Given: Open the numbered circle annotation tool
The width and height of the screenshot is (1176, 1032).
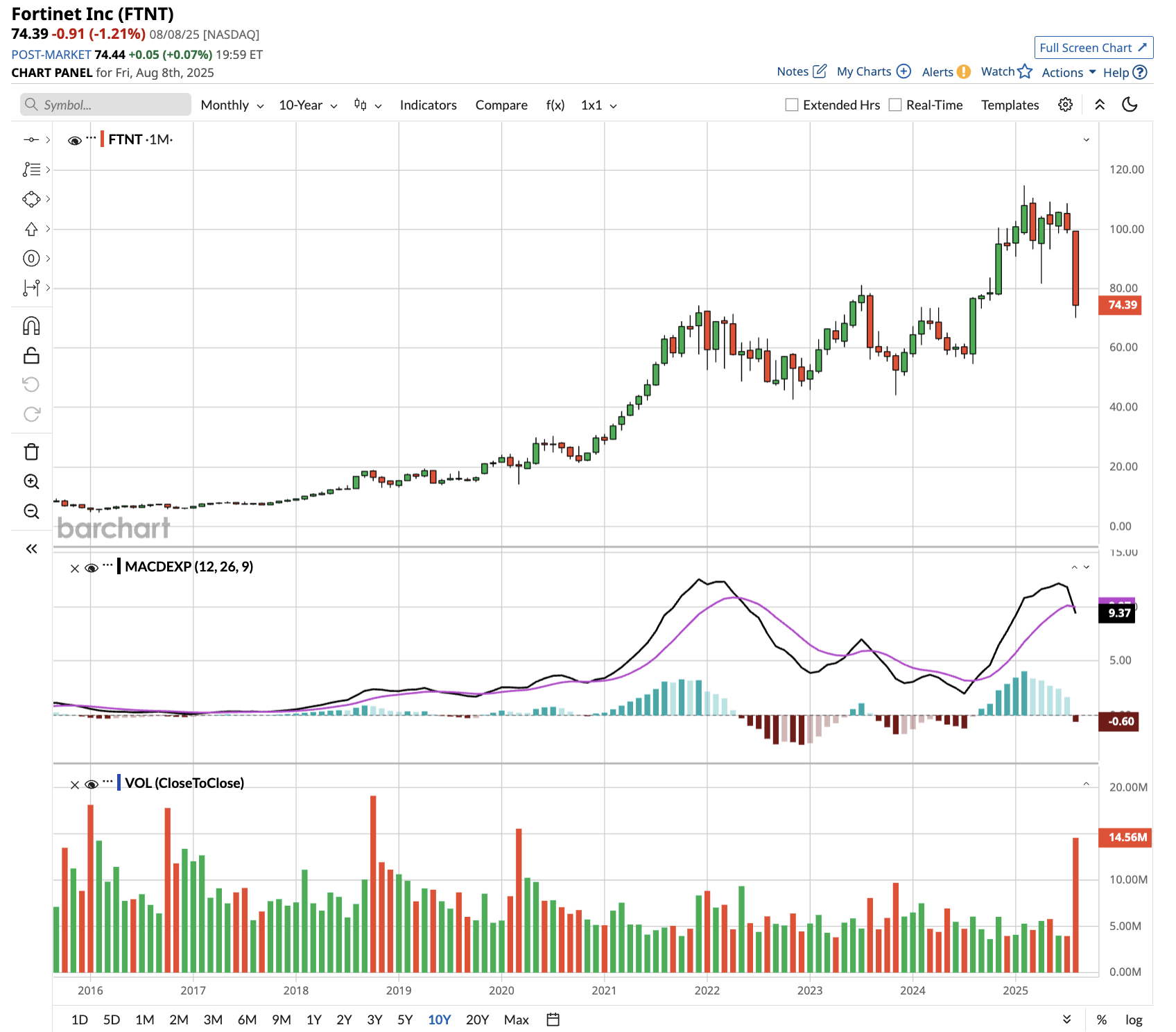Looking at the screenshot, I should pyautogui.click(x=31, y=259).
